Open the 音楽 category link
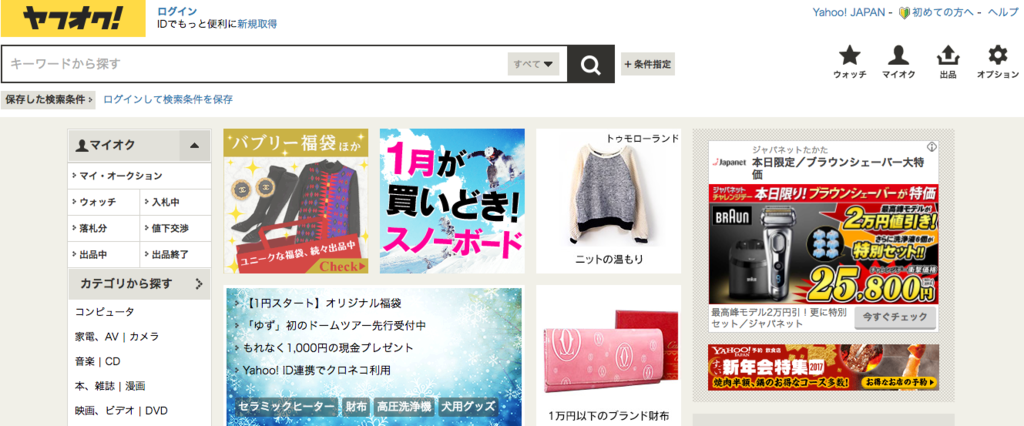 point(86,362)
